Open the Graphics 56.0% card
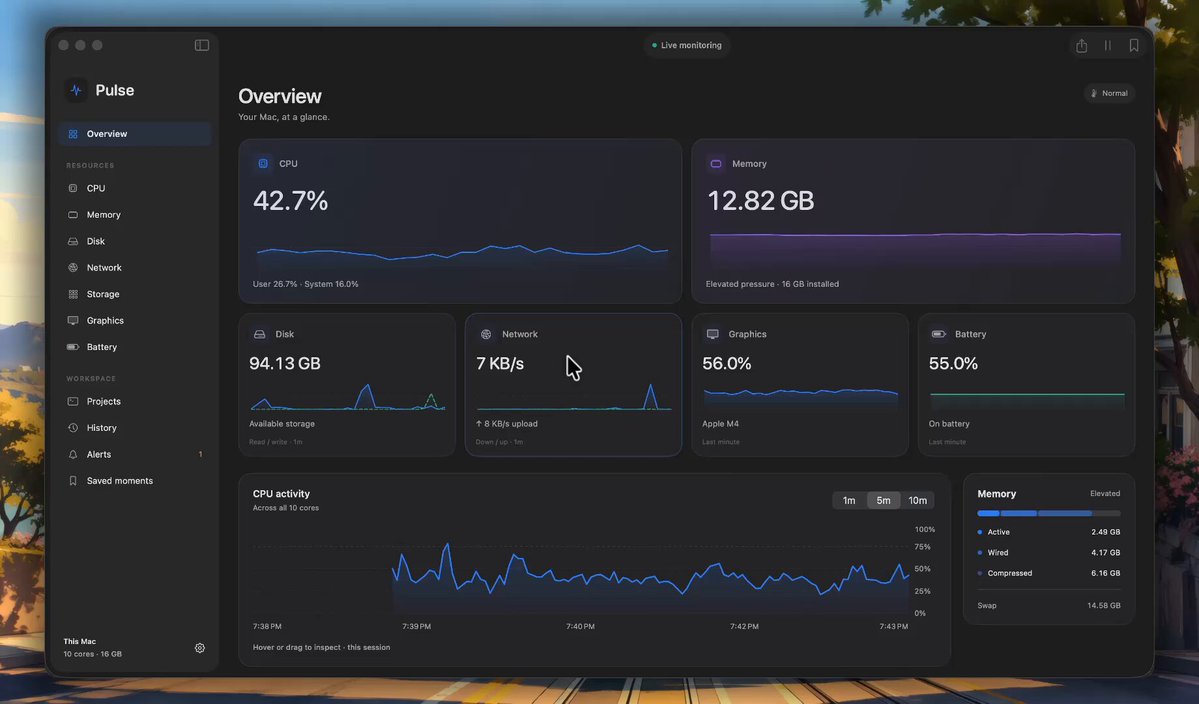Screen dimensions: 1199x704 [800, 384]
